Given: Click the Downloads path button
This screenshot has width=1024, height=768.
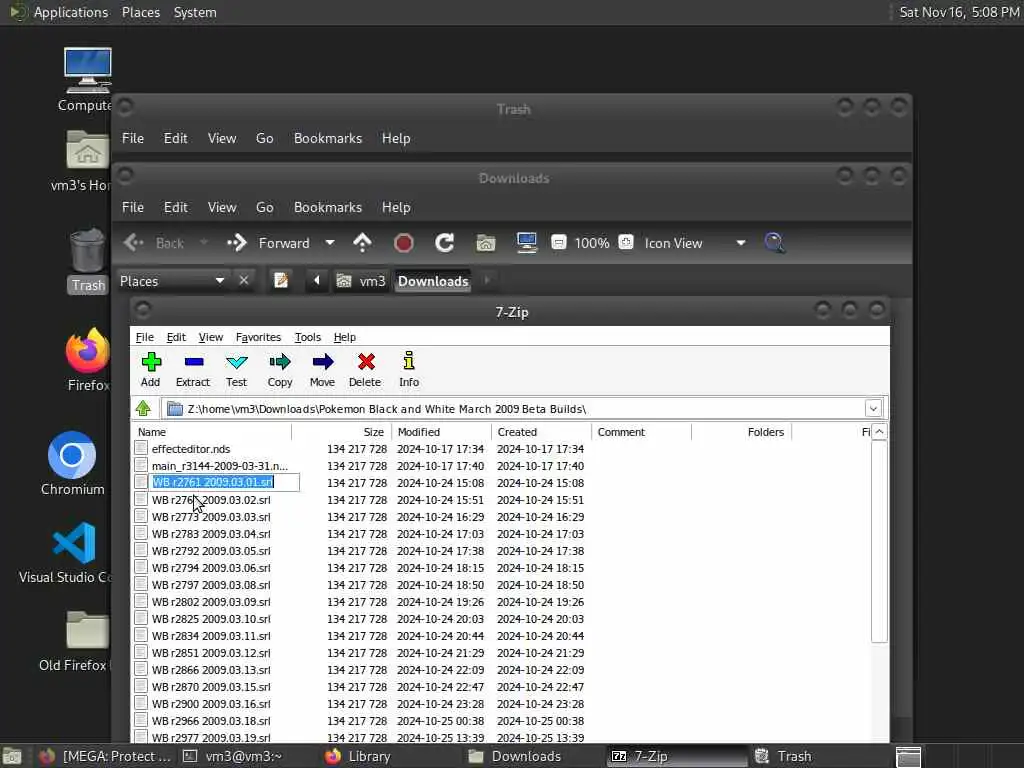Looking at the screenshot, I should point(433,281).
